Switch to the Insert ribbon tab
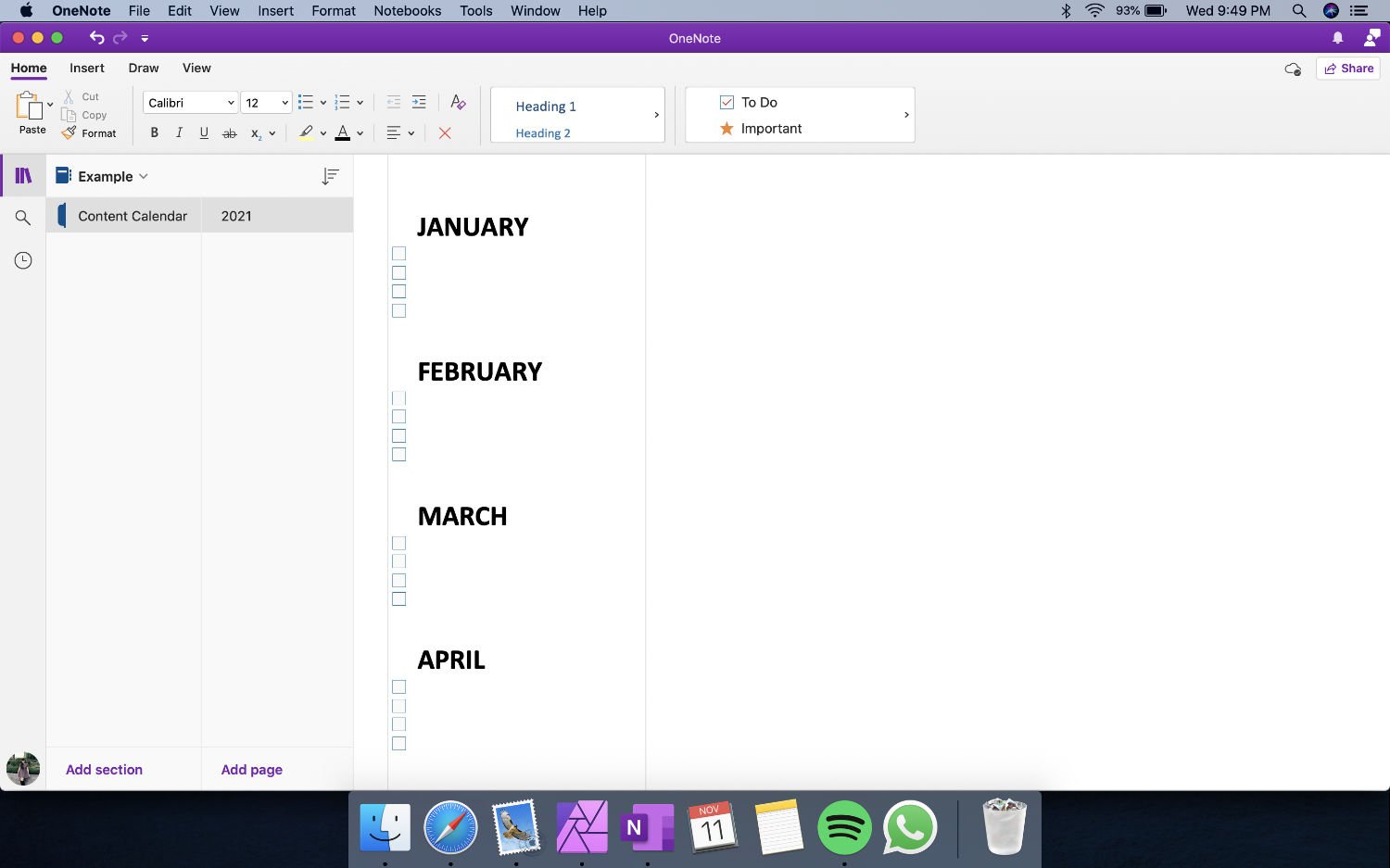This screenshot has height=868, width=1390. 87,68
